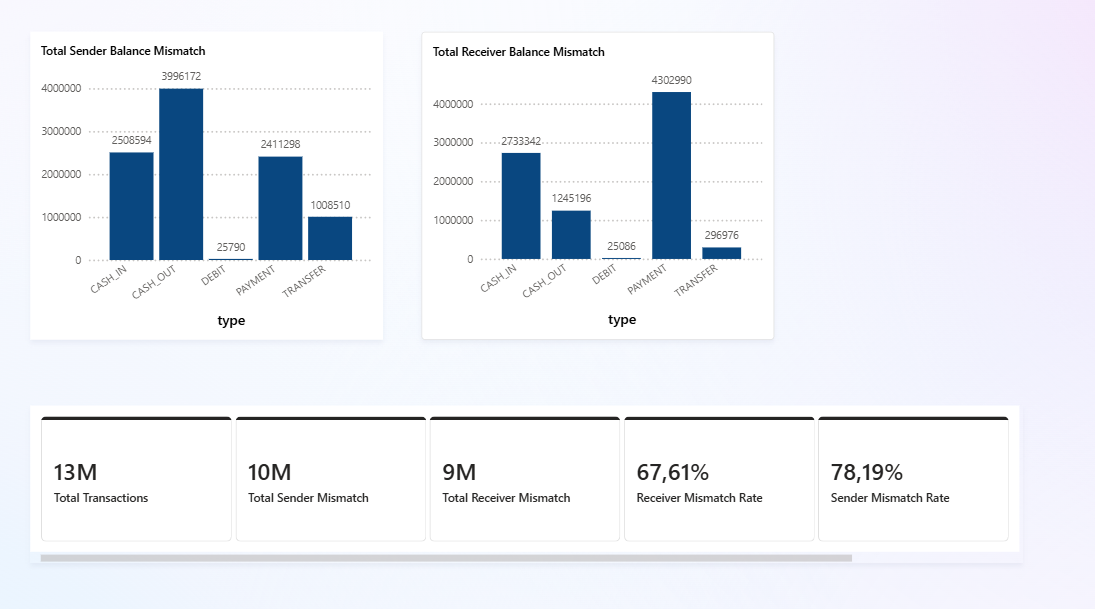Click the TRANSFER bar in Receiver chart

click(721, 253)
